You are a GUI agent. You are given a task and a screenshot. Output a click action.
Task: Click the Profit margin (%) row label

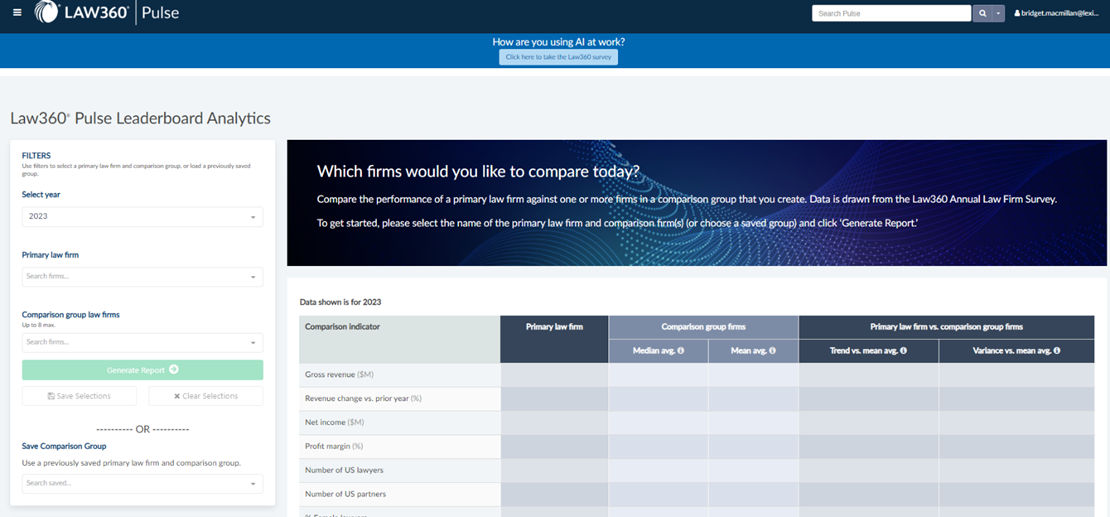pos(333,446)
